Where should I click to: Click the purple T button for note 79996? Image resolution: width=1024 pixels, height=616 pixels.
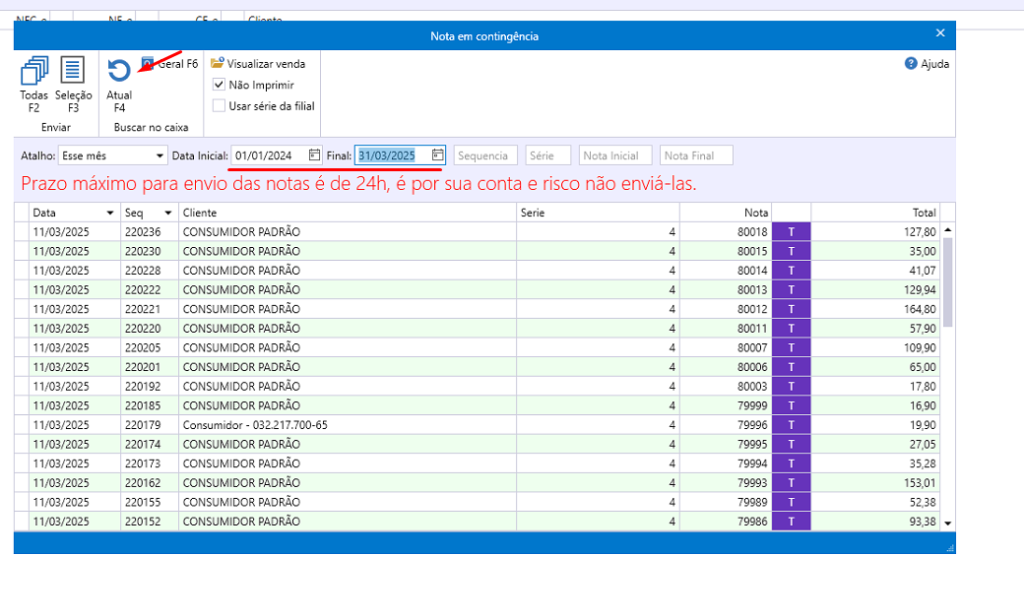point(791,425)
